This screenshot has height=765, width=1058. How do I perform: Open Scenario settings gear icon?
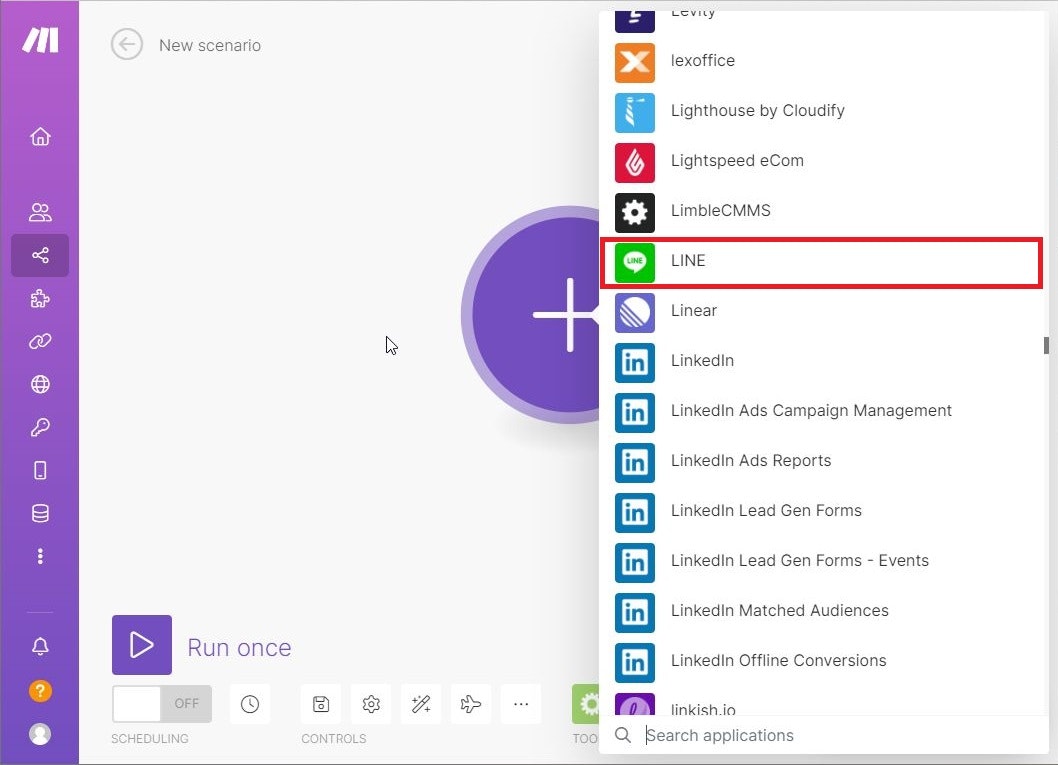click(x=371, y=704)
